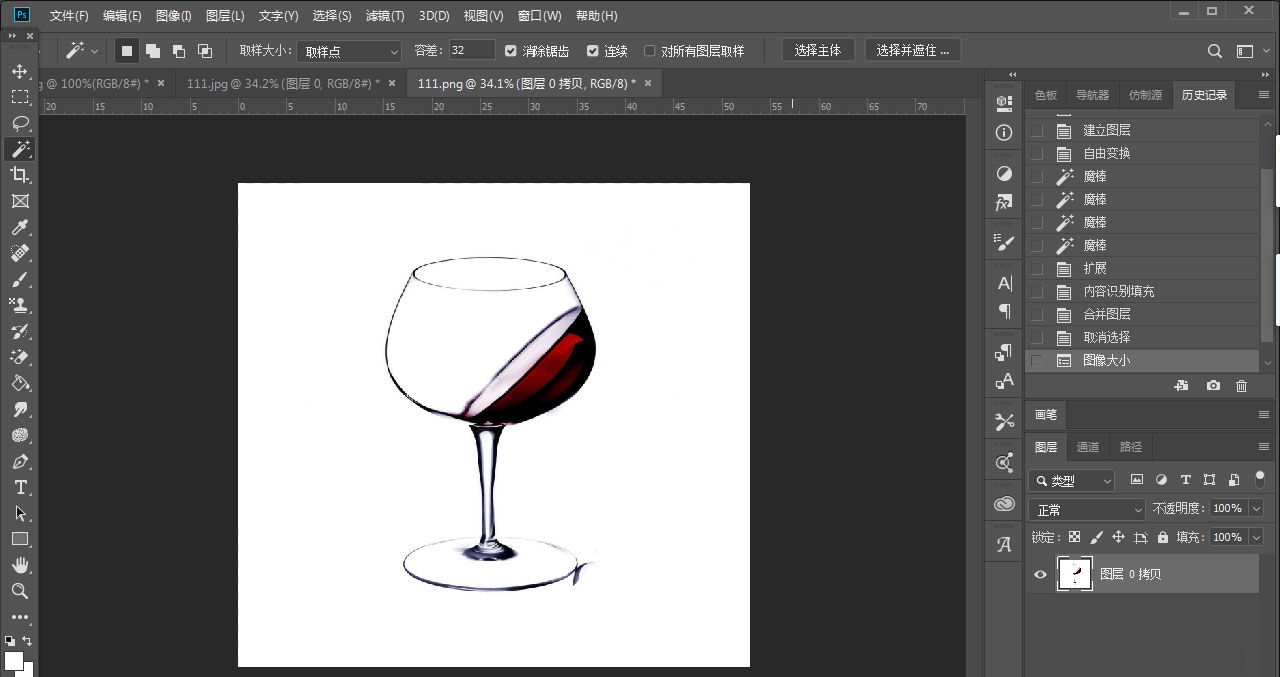This screenshot has height=677, width=1280.
Task: Toggle lock transparent pixels
Action: point(1074,537)
